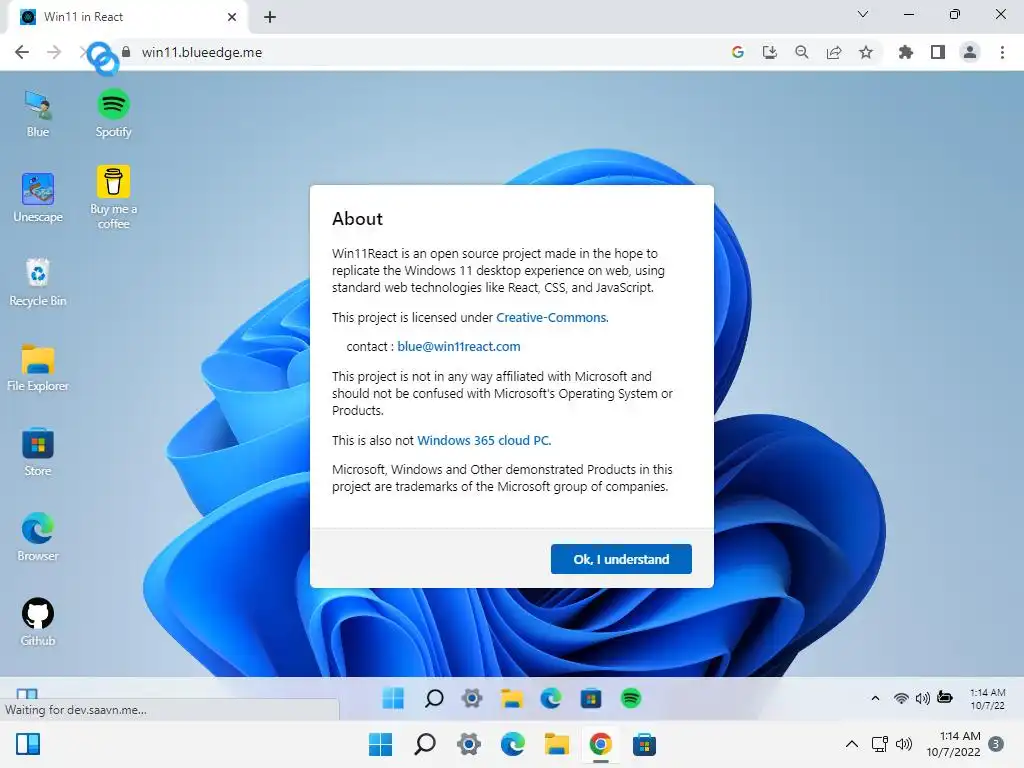Image resolution: width=1024 pixels, height=768 pixels.
Task: Click lock icon for site information
Action: (126, 52)
